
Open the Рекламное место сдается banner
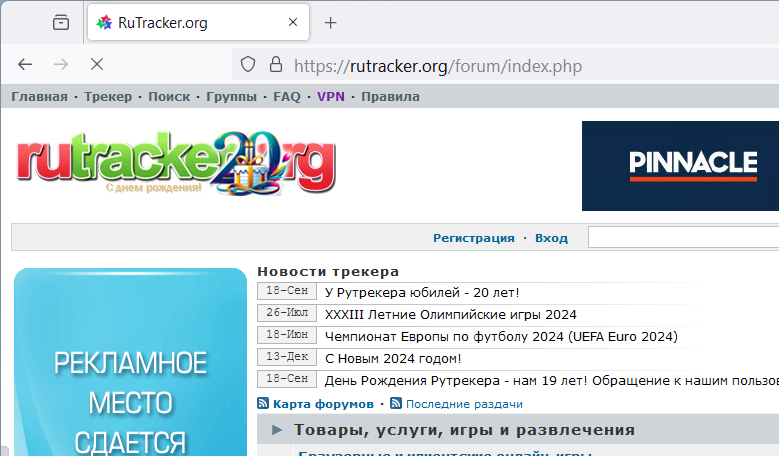pyautogui.click(x=130, y=362)
